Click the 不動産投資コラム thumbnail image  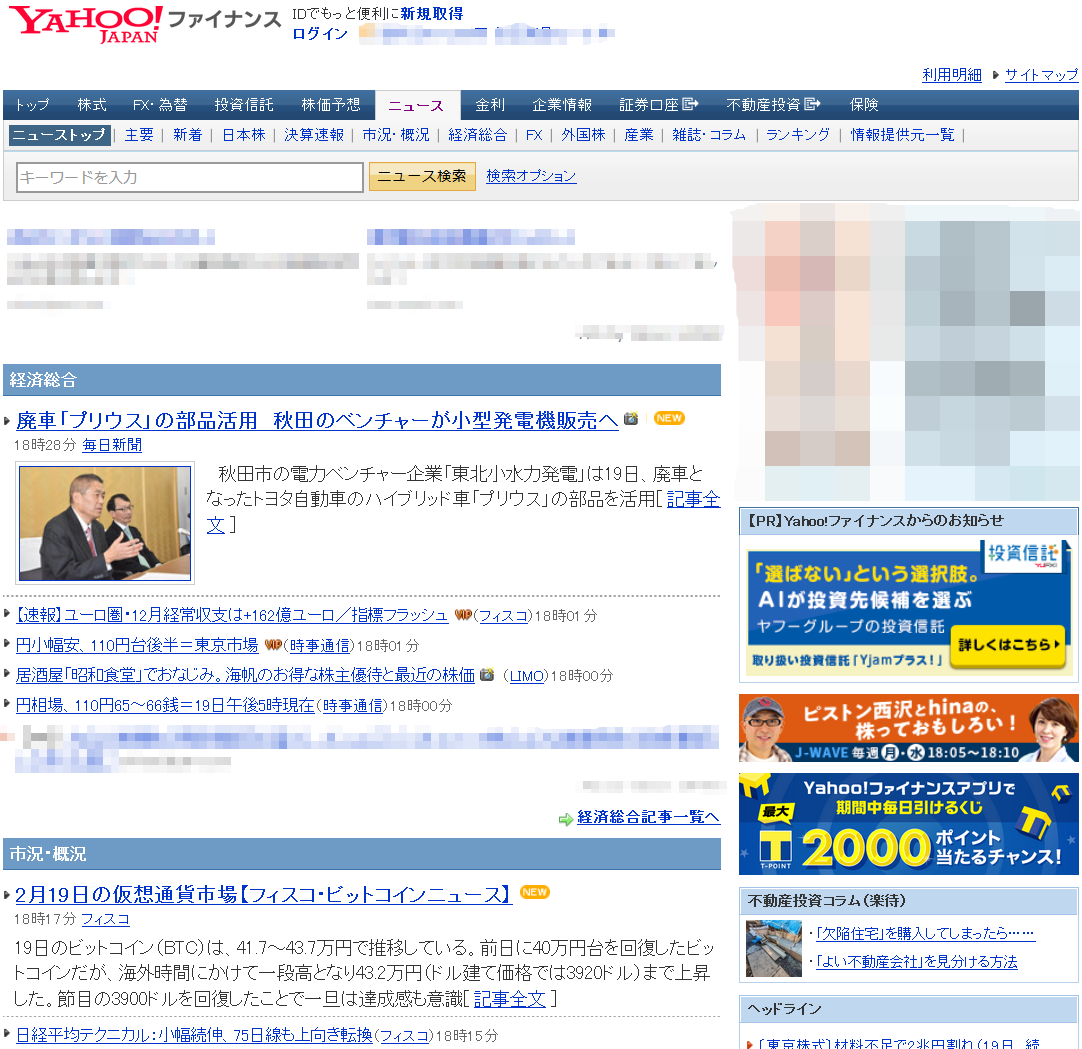[774, 948]
